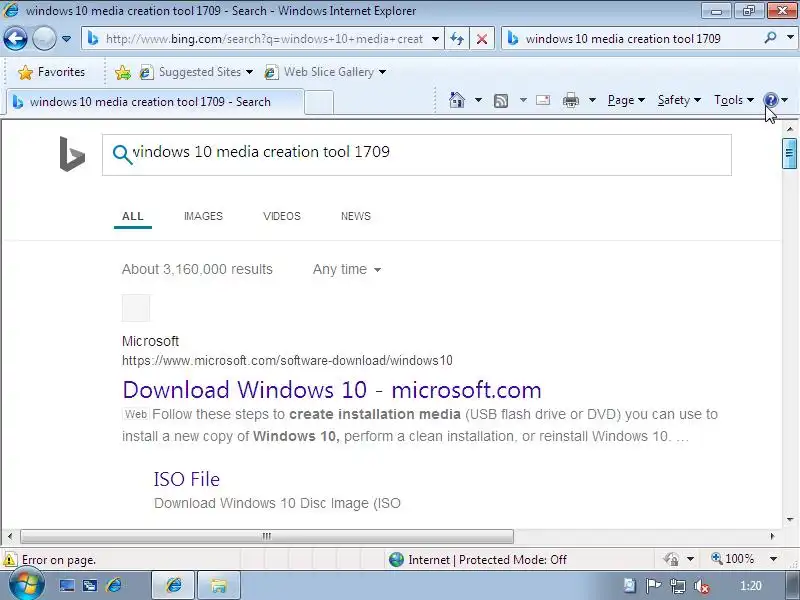800x600 pixels.
Task: Click the toolbar search box with query
Action: click(632, 39)
